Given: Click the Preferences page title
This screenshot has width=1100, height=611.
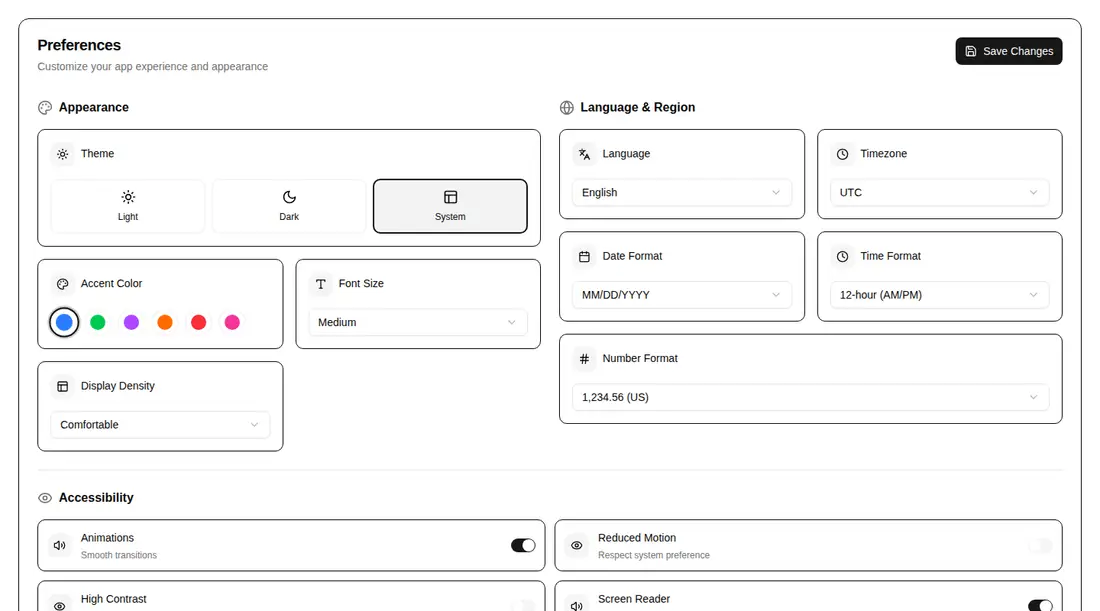Looking at the screenshot, I should point(79,45).
